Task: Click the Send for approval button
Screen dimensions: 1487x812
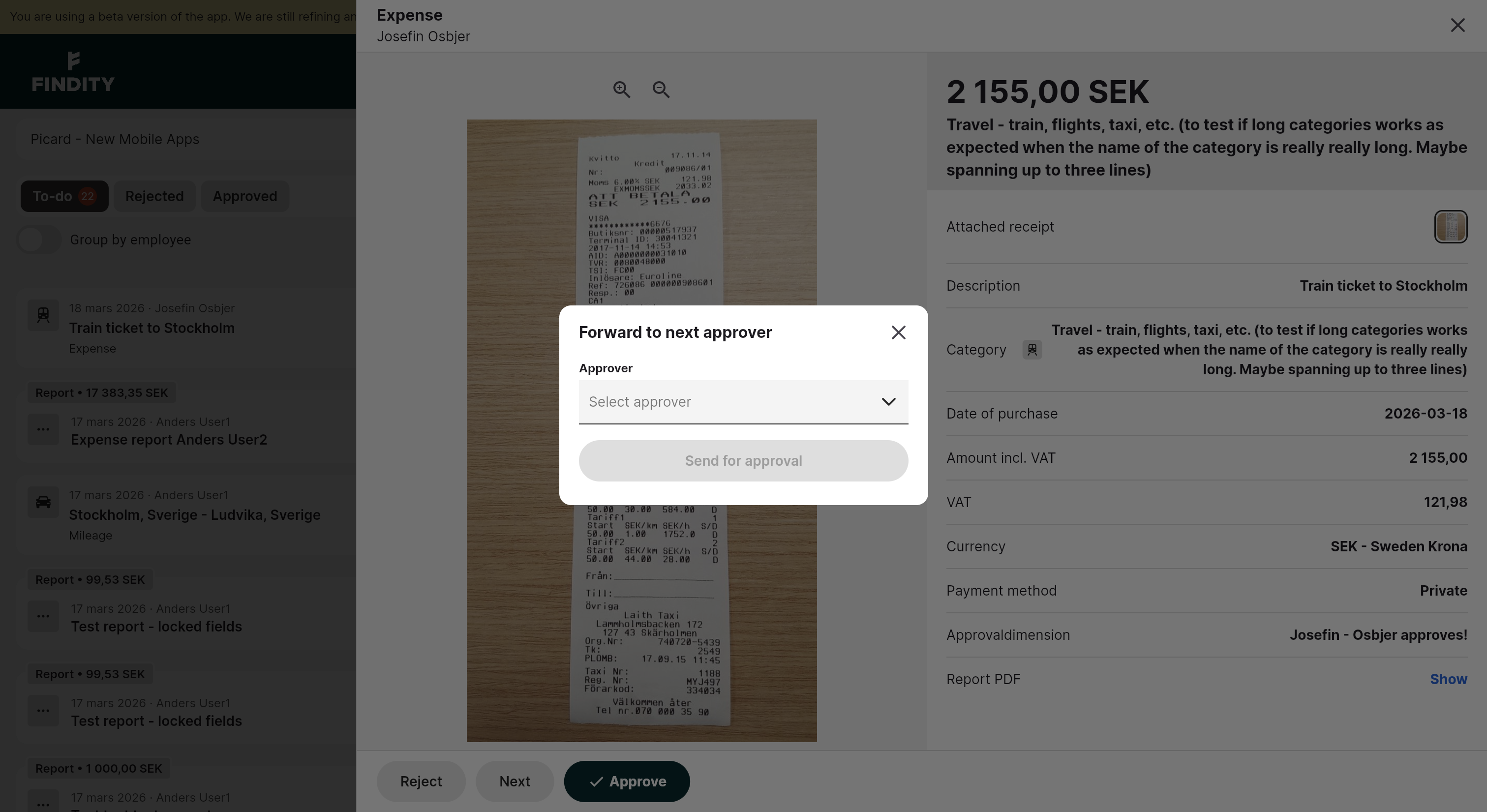Action: (x=743, y=460)
